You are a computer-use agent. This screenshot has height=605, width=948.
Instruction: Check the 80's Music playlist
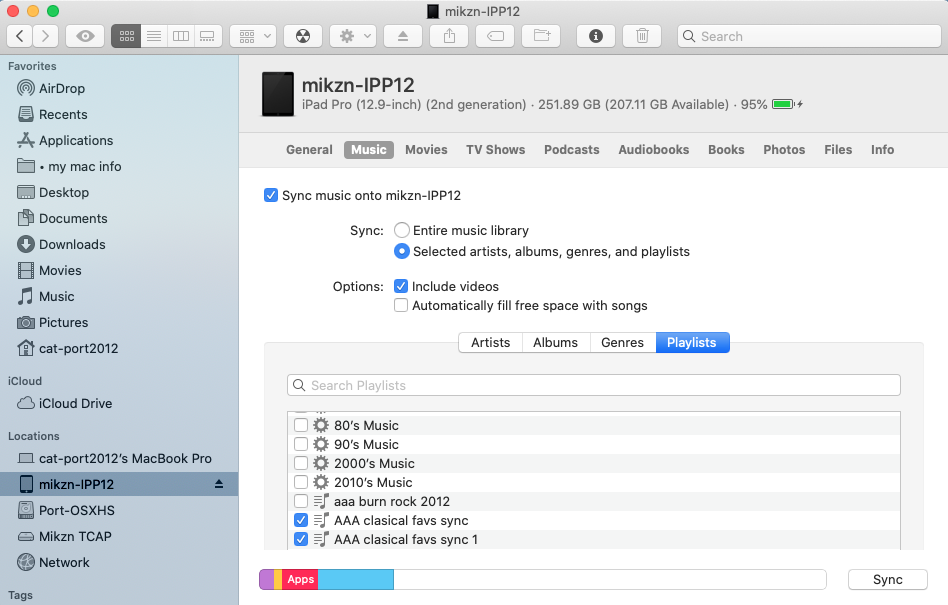301,425
